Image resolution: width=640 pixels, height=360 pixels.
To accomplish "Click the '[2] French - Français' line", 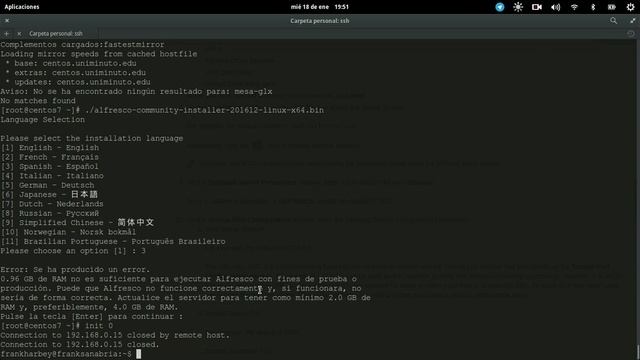I will coord(49,157).
